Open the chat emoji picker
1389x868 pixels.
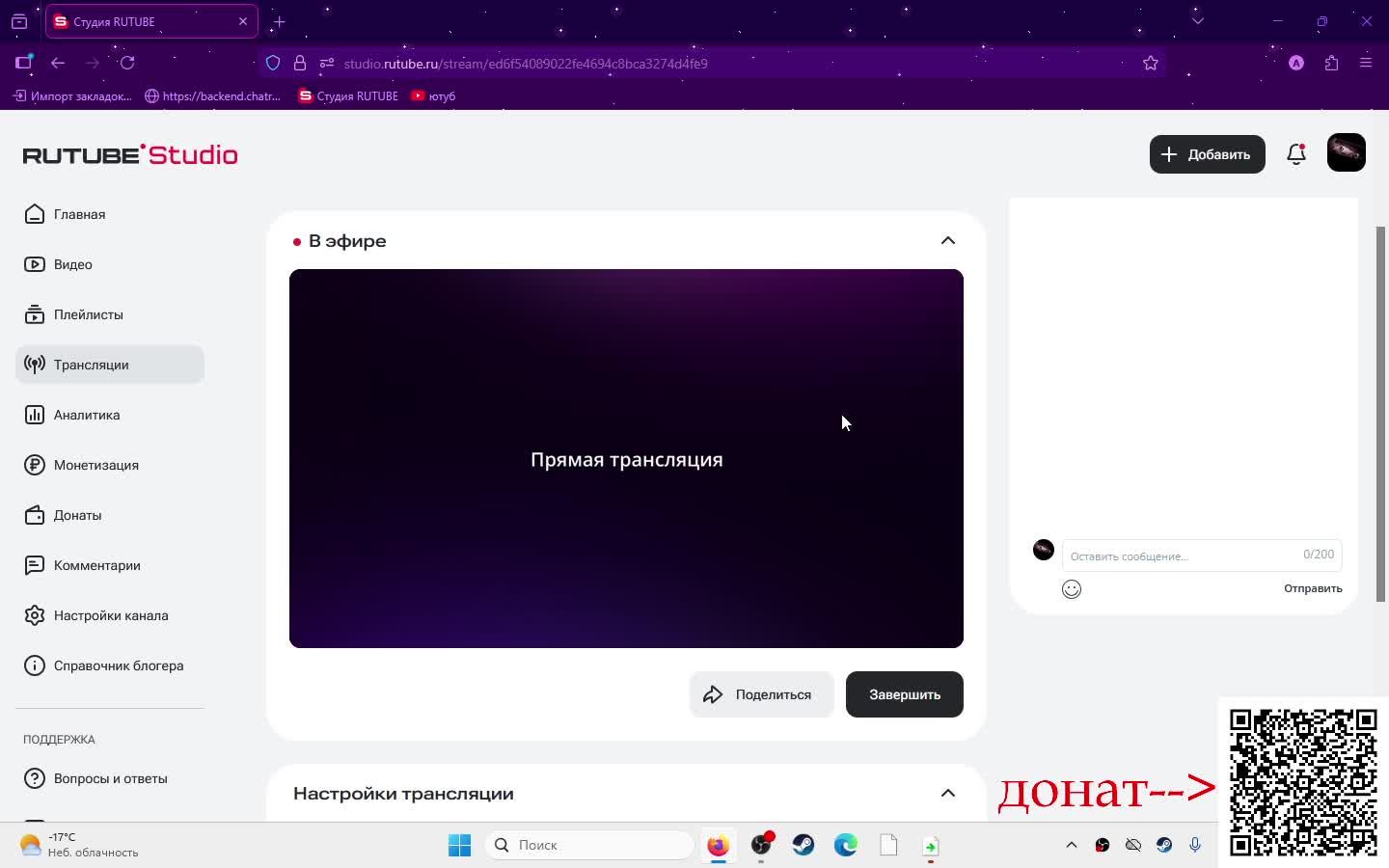coord(1072,589)
